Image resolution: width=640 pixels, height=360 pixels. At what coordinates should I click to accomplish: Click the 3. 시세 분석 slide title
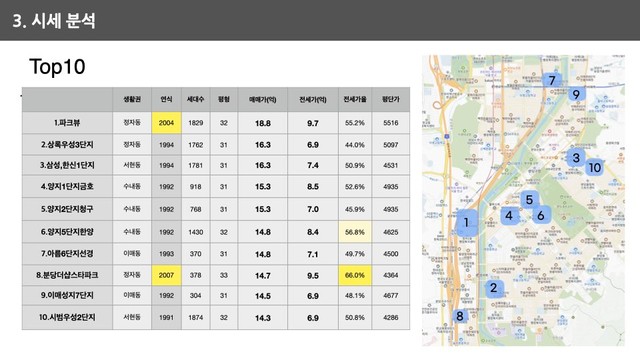point(54,20)
